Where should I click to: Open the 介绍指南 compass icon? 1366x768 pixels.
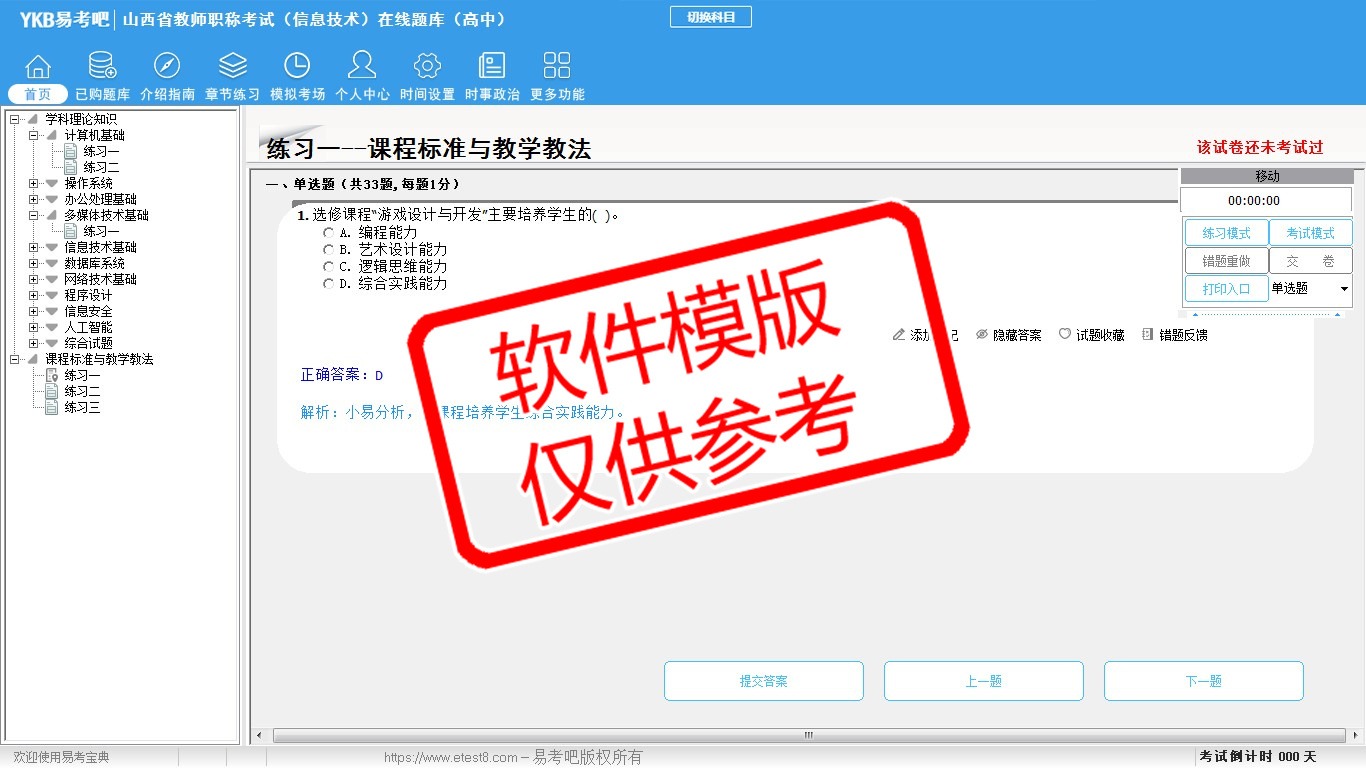click(x=167, y=67)
